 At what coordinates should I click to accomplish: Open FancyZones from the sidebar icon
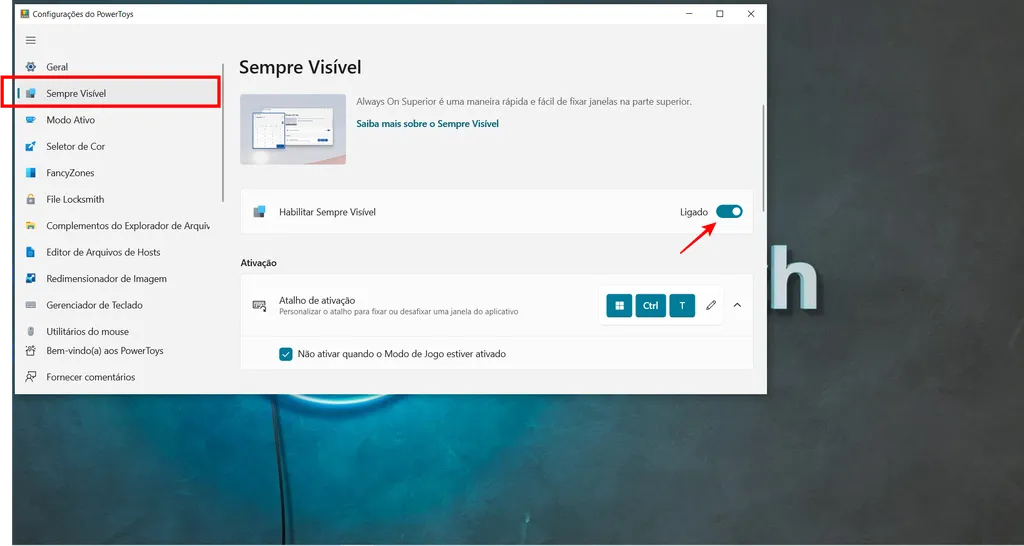(x=31, y=173)
